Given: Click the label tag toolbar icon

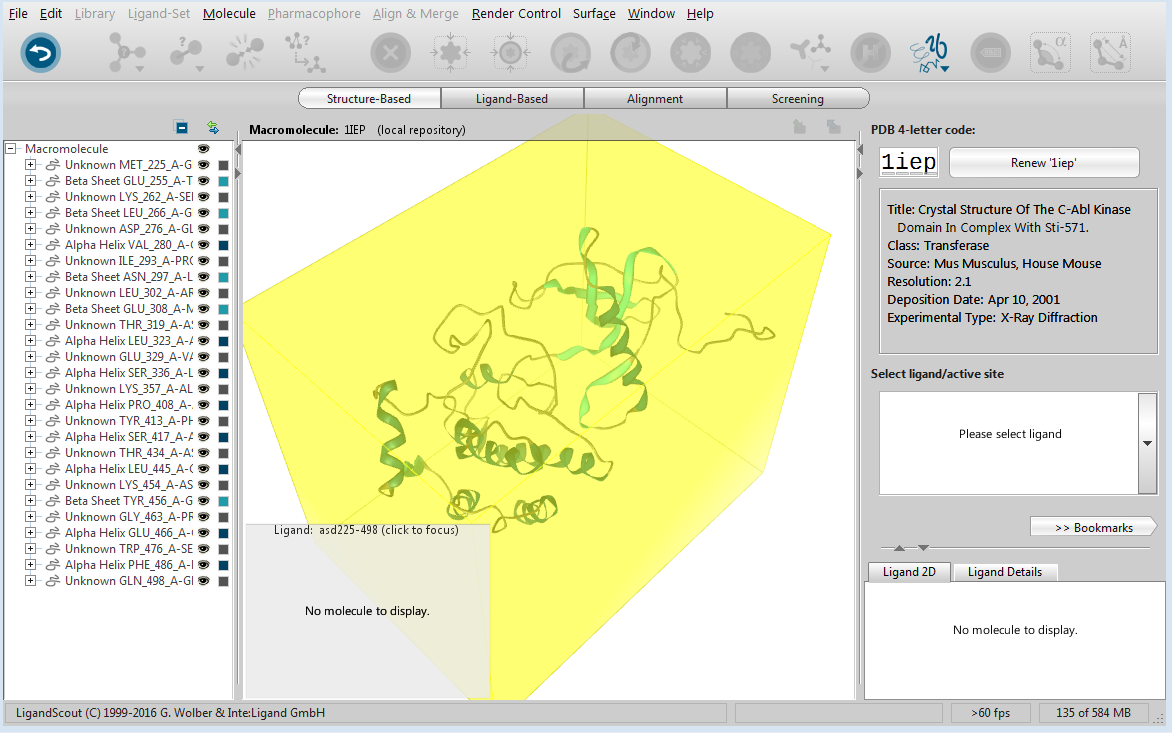Looking at the screenshot, I should point(990,53).
